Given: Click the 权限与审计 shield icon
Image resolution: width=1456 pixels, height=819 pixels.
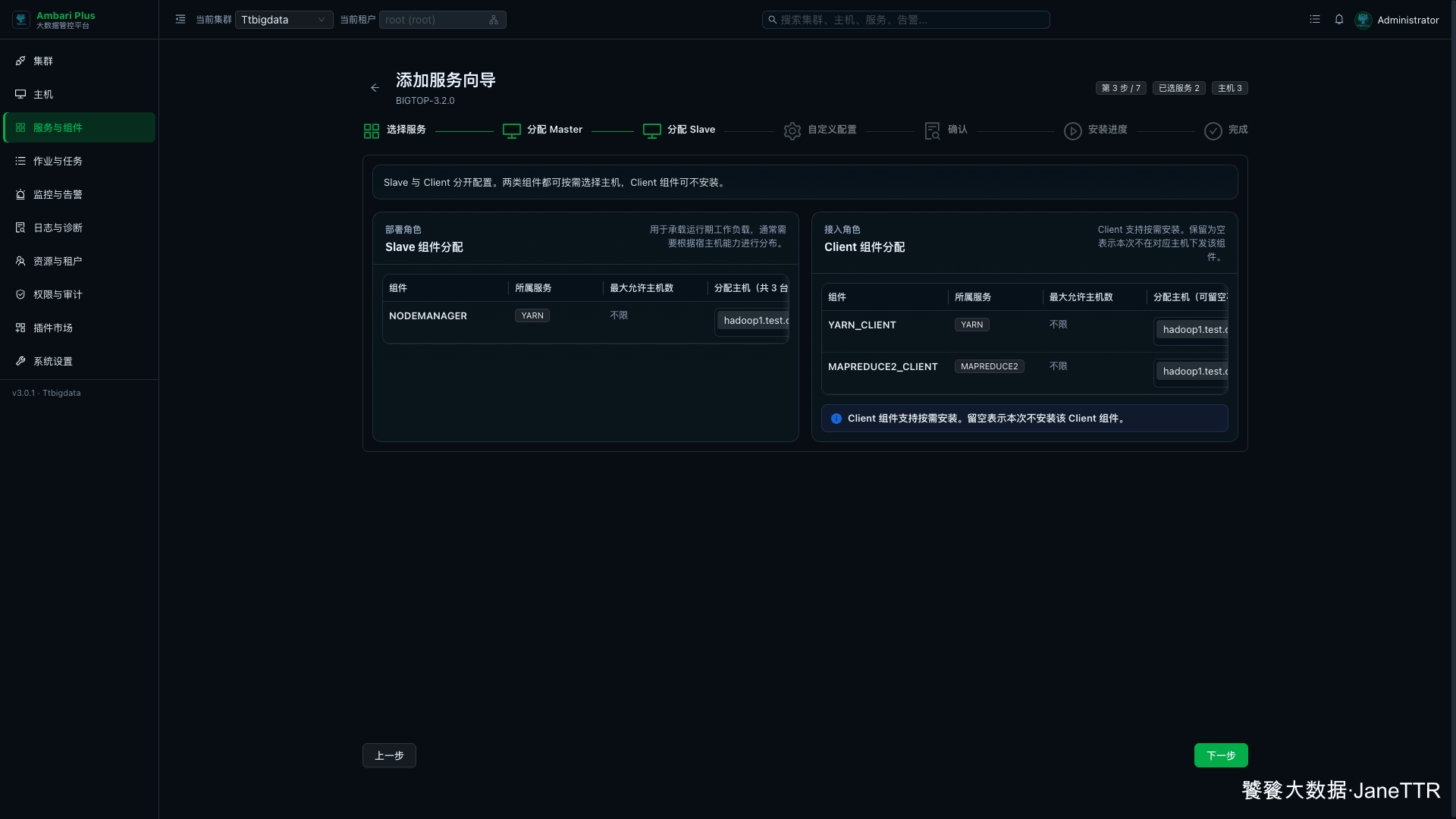Looking at the screenshot, I should pos(20,294).
